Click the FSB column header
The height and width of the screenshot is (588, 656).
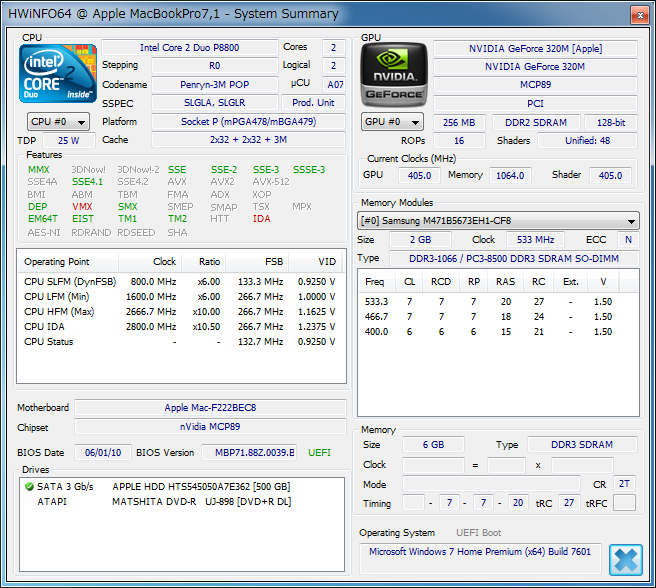pos(257,262)
